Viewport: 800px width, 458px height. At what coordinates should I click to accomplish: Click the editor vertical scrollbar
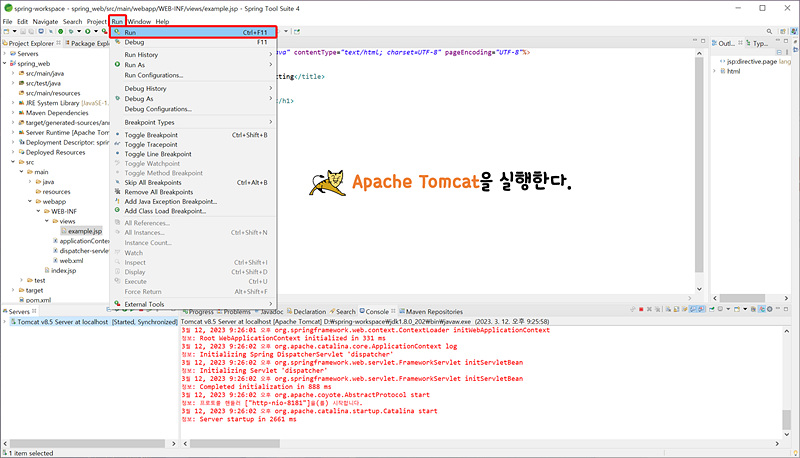click(699, 164)
